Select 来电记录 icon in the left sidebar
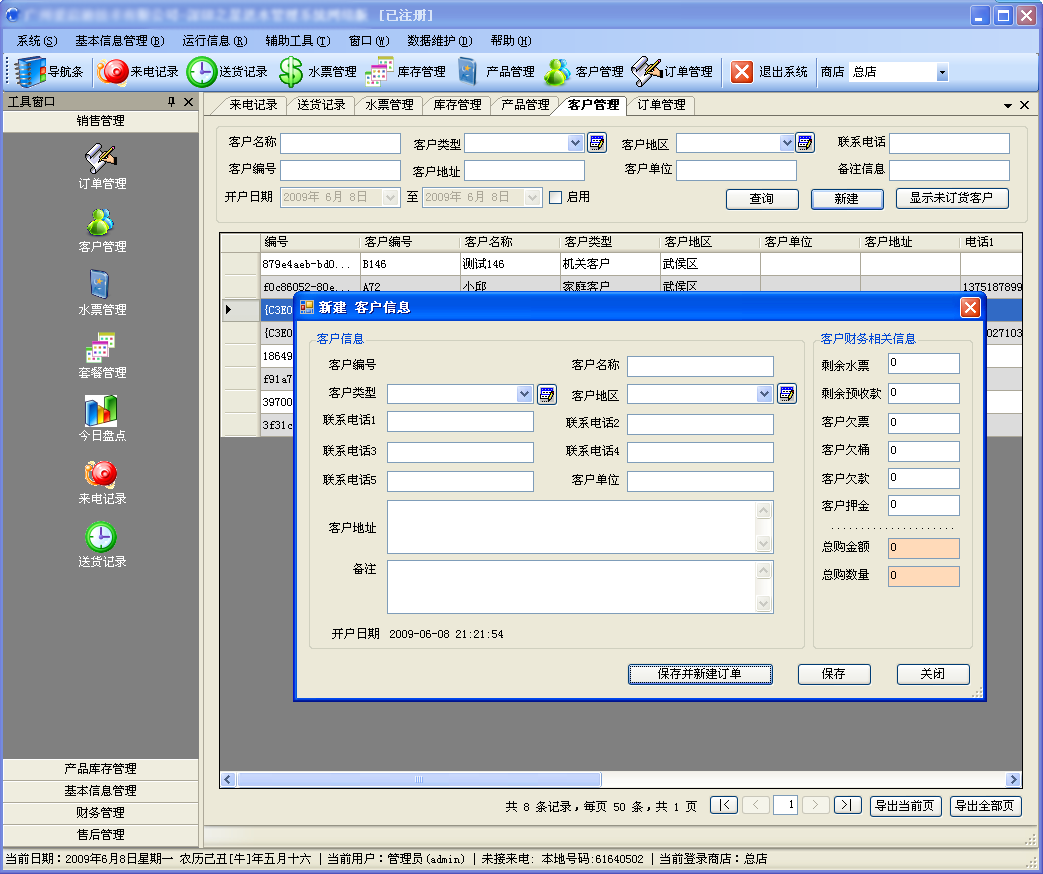The image size is (1043, 874). 101,482
